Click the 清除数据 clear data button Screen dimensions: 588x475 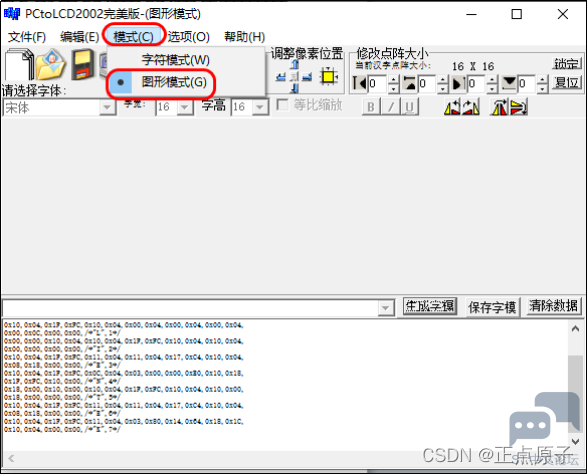click(554, 306)
